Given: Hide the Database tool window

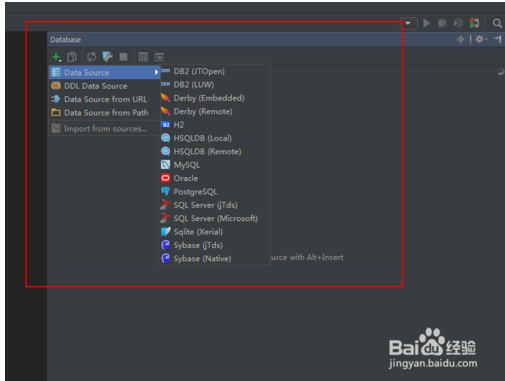Looking at the screenshot, I should coord(498,39).
